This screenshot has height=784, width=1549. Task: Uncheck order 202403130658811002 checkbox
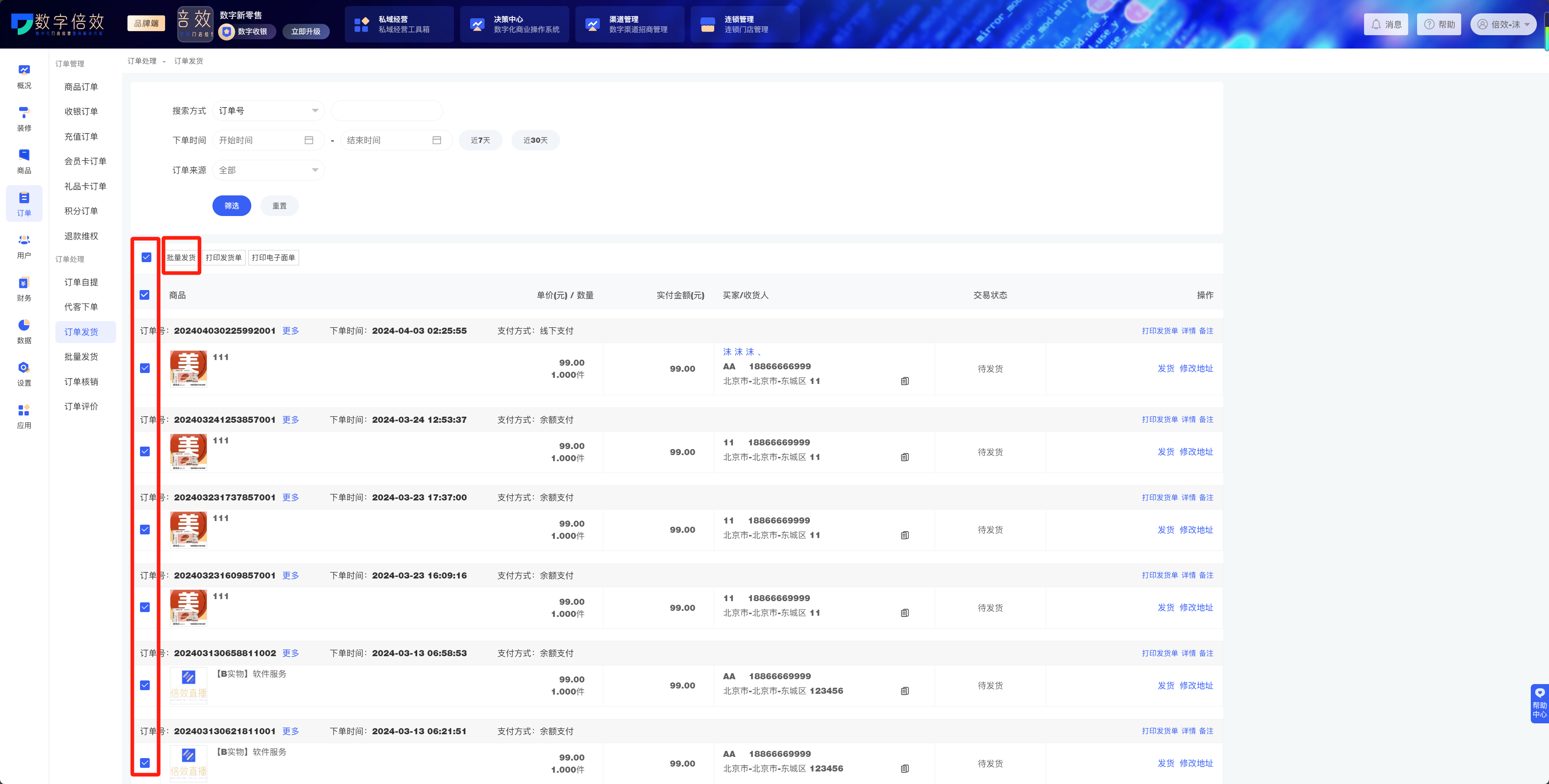click(145, 685)
